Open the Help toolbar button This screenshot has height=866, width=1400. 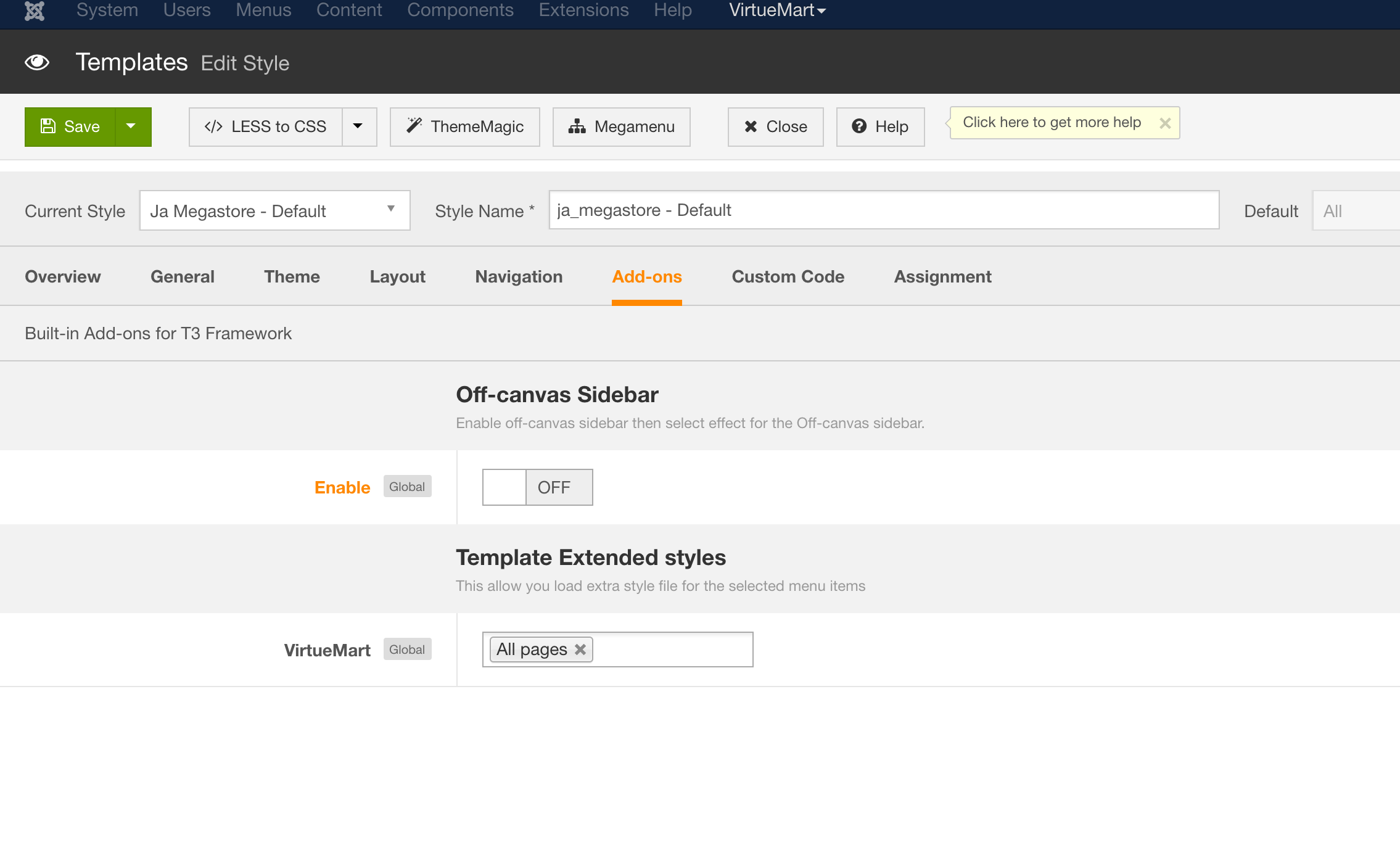coord(880,126)
